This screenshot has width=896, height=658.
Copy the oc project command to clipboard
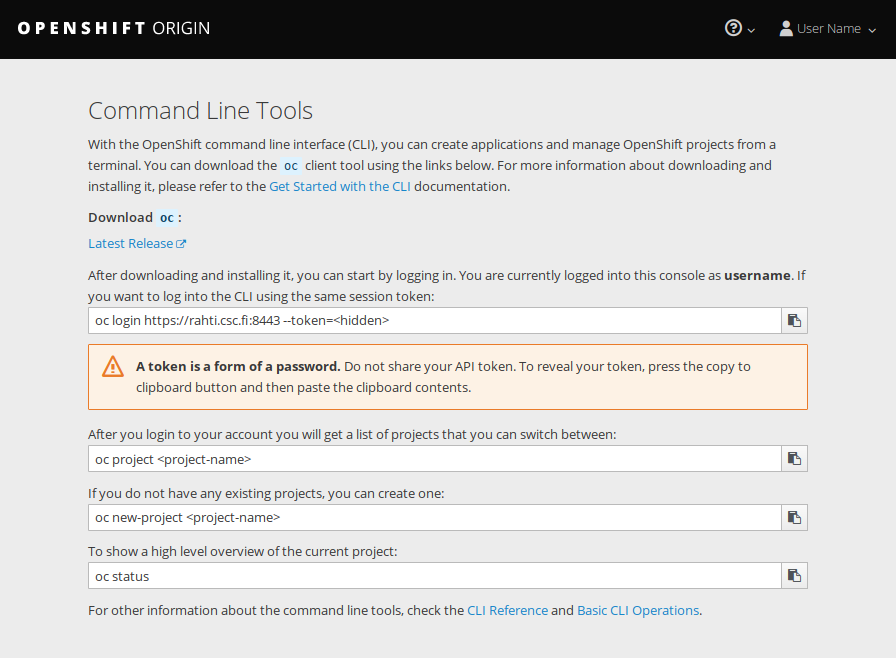pyautogui.click(x=794, y=459)
